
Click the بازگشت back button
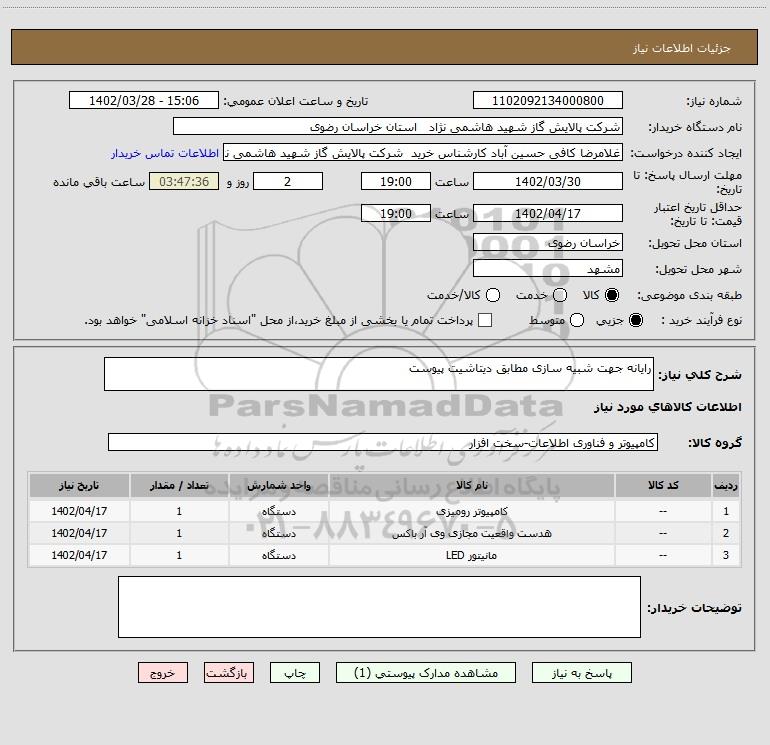click(229, 673)
